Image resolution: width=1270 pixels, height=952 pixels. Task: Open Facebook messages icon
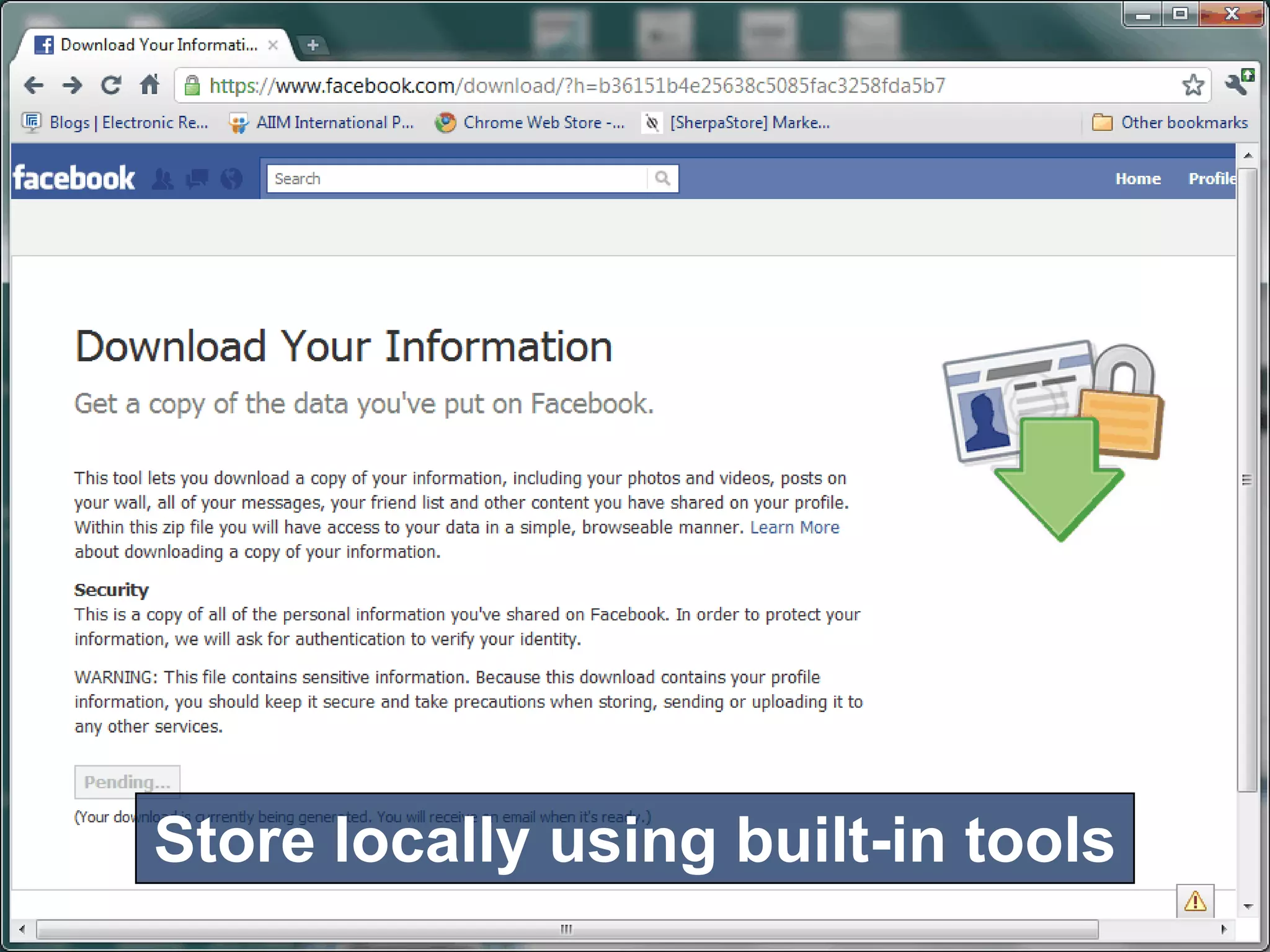point(198,179)
